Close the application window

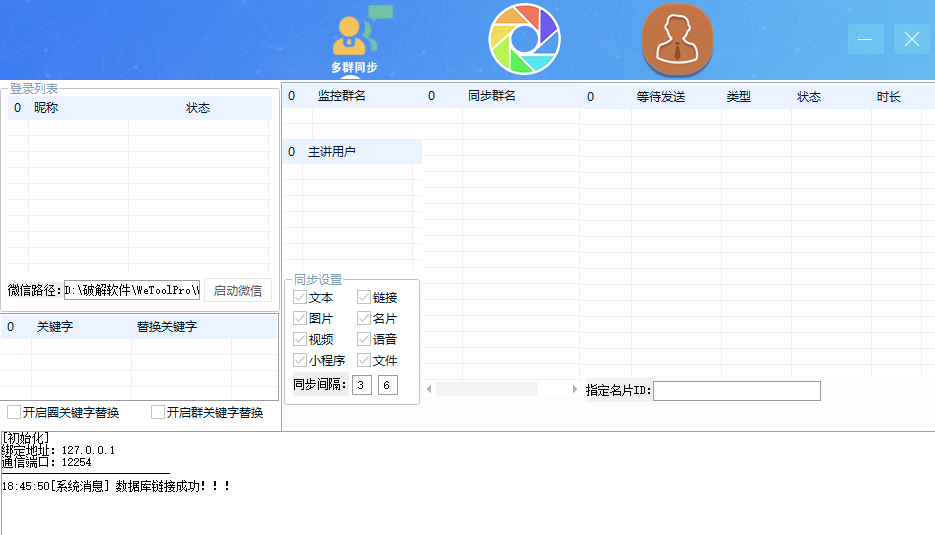[x=911, y=39]
